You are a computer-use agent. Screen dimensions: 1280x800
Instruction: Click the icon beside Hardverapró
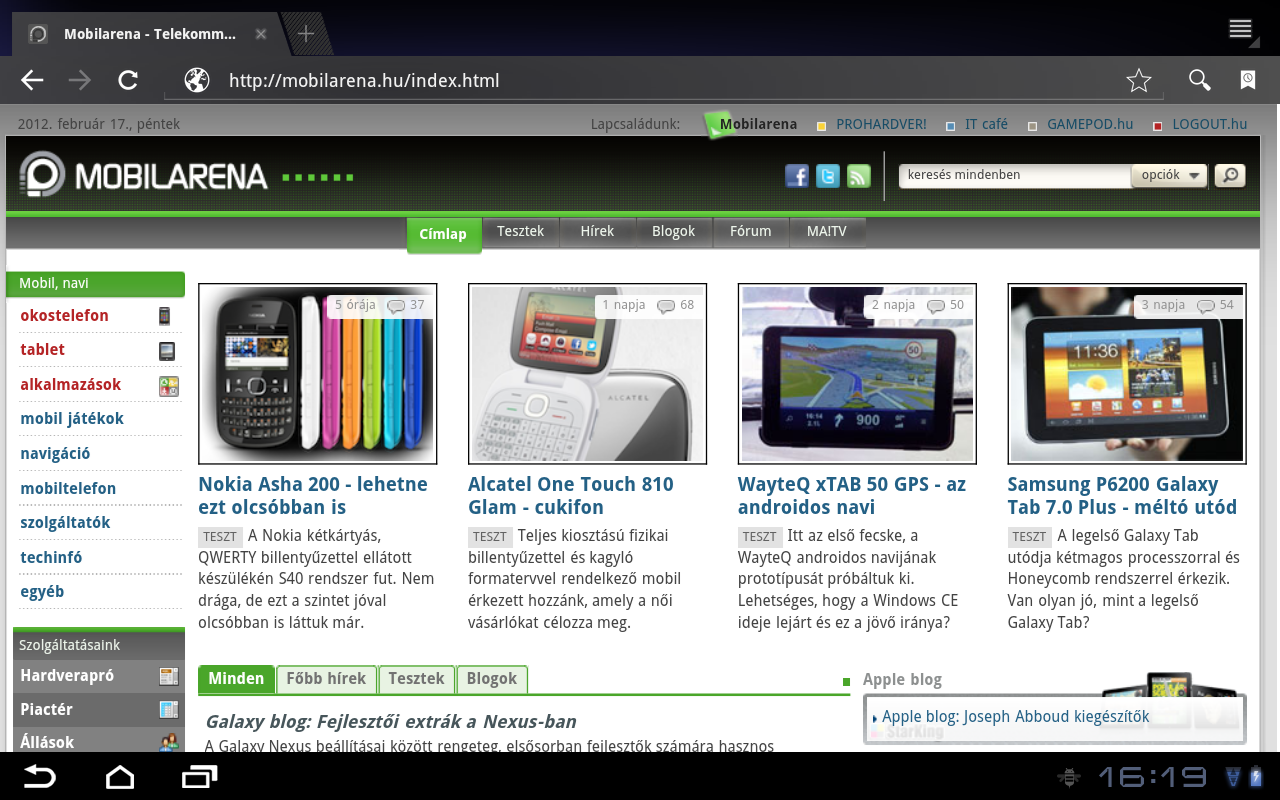[169, 677]
